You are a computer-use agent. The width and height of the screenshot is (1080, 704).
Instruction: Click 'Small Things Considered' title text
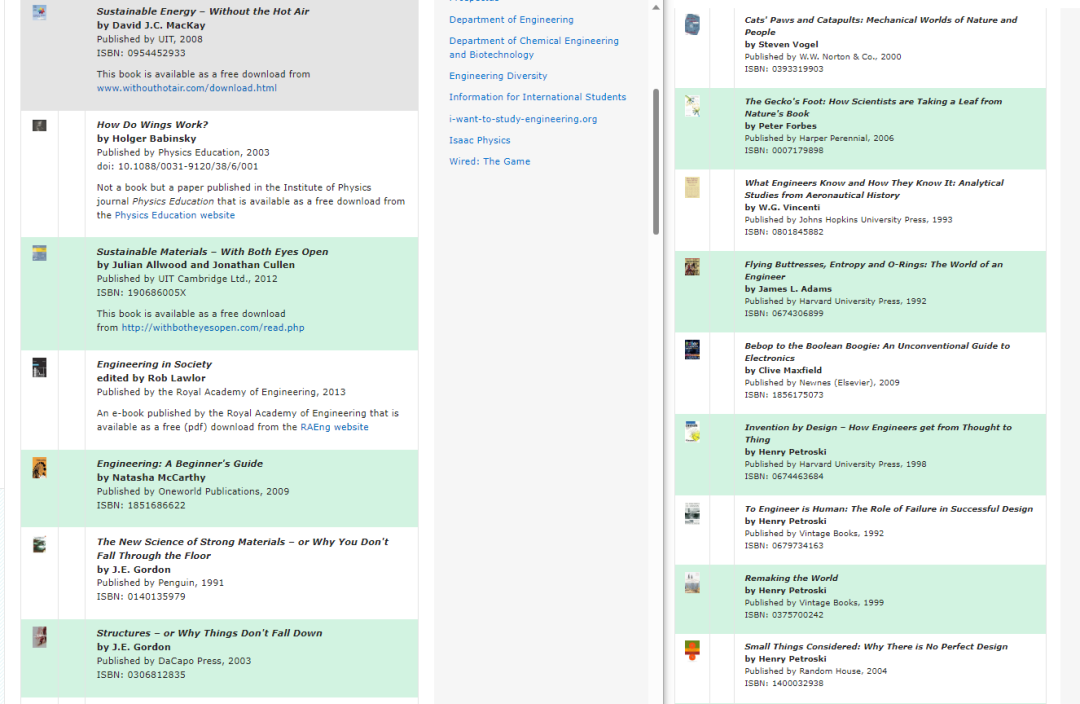coord(875,647)
